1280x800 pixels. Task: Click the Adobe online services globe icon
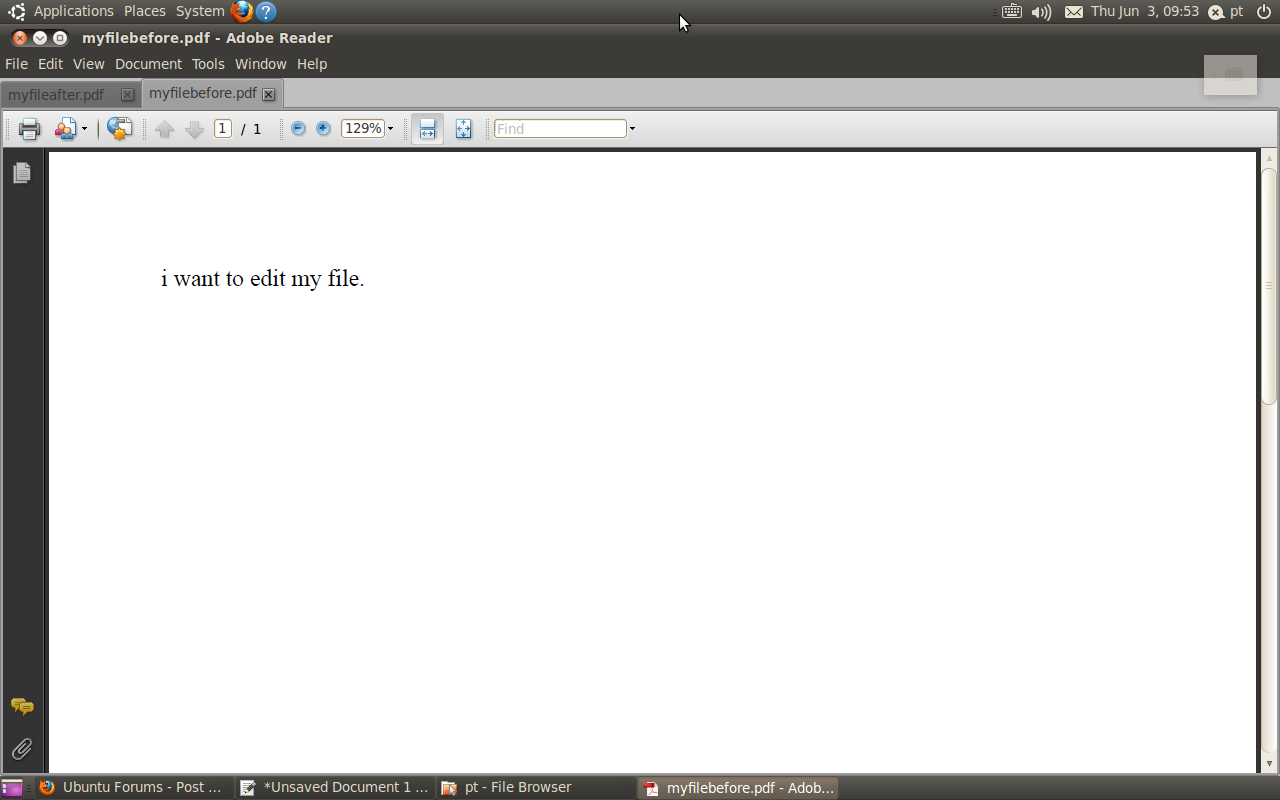click(x=120, y=128)
